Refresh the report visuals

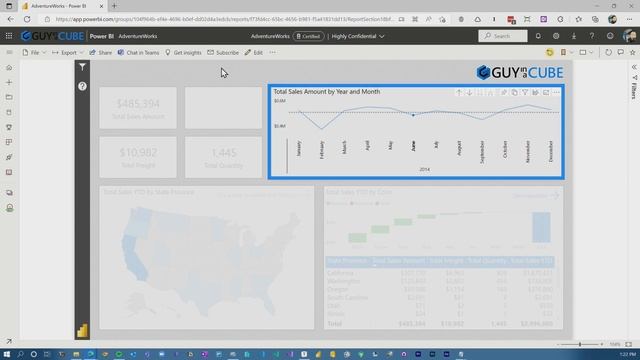(608, 53)
